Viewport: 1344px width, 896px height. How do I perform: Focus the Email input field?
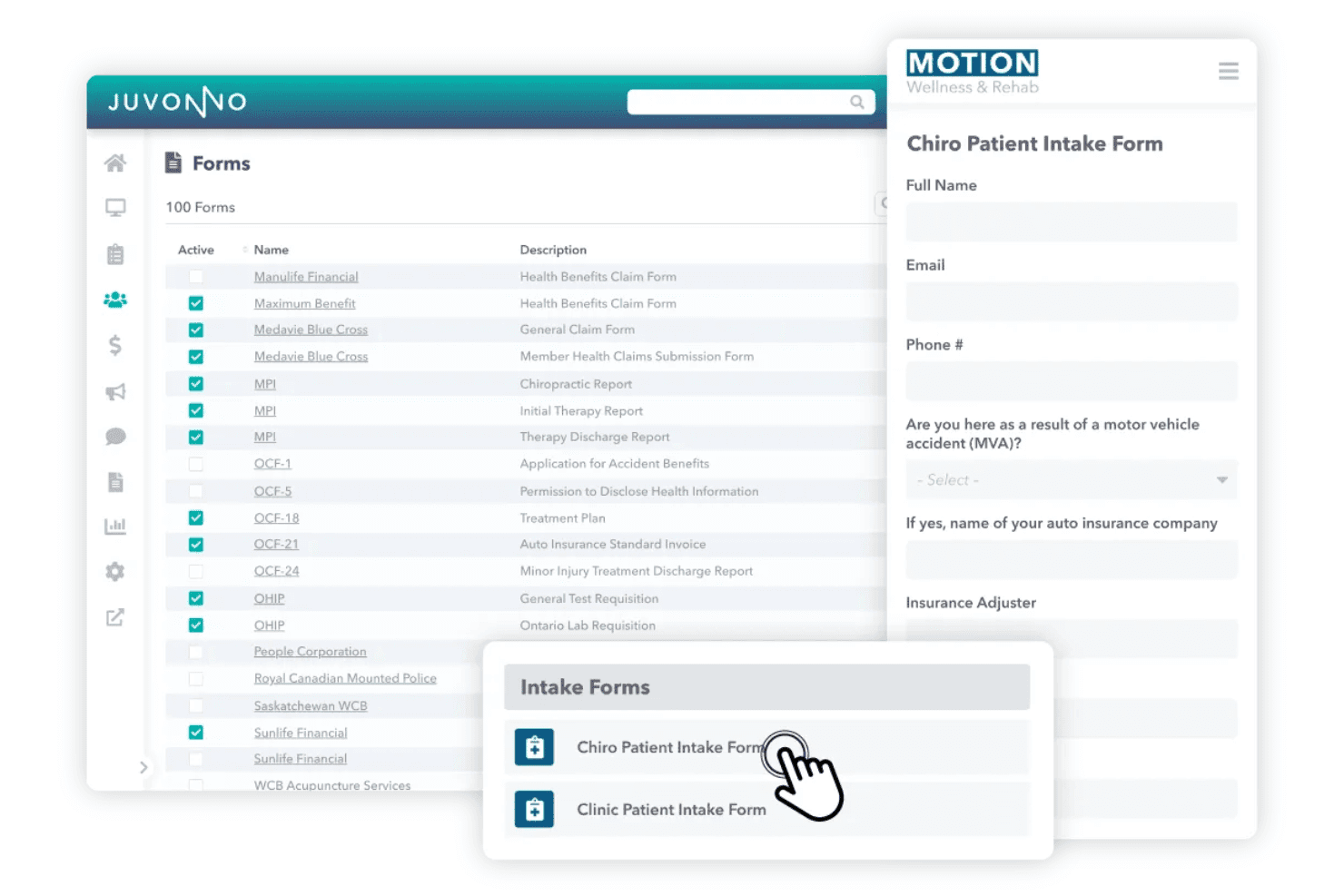coord(1072,301)
